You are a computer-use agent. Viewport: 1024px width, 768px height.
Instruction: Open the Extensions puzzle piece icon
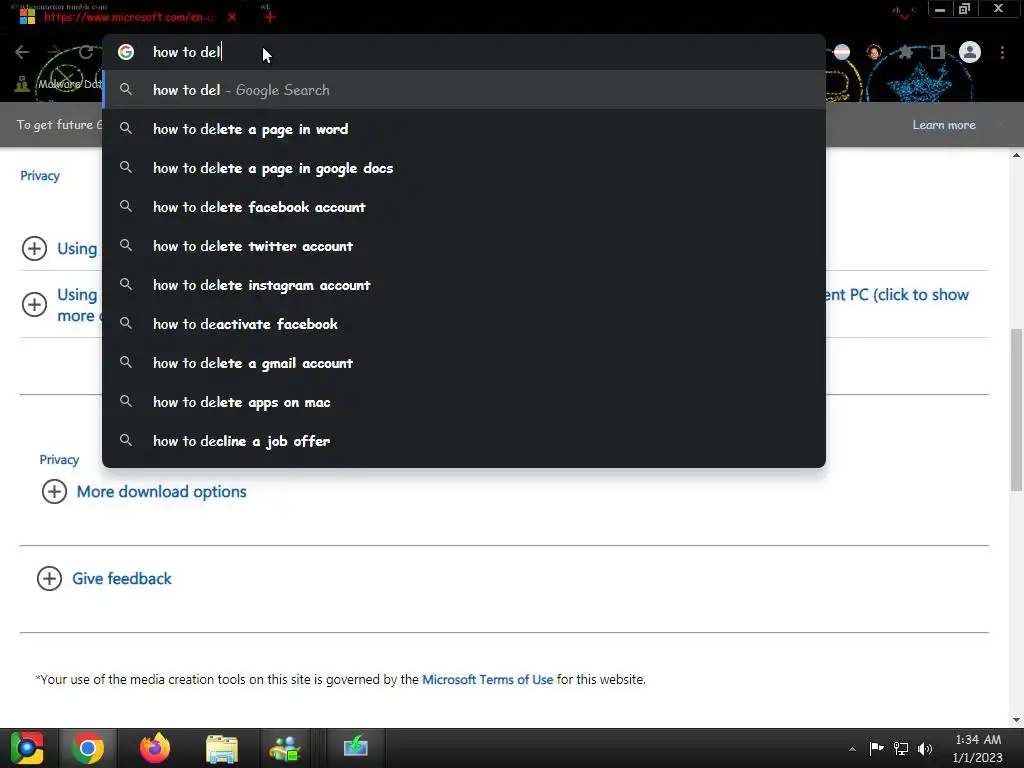click(x=905, y=52)
